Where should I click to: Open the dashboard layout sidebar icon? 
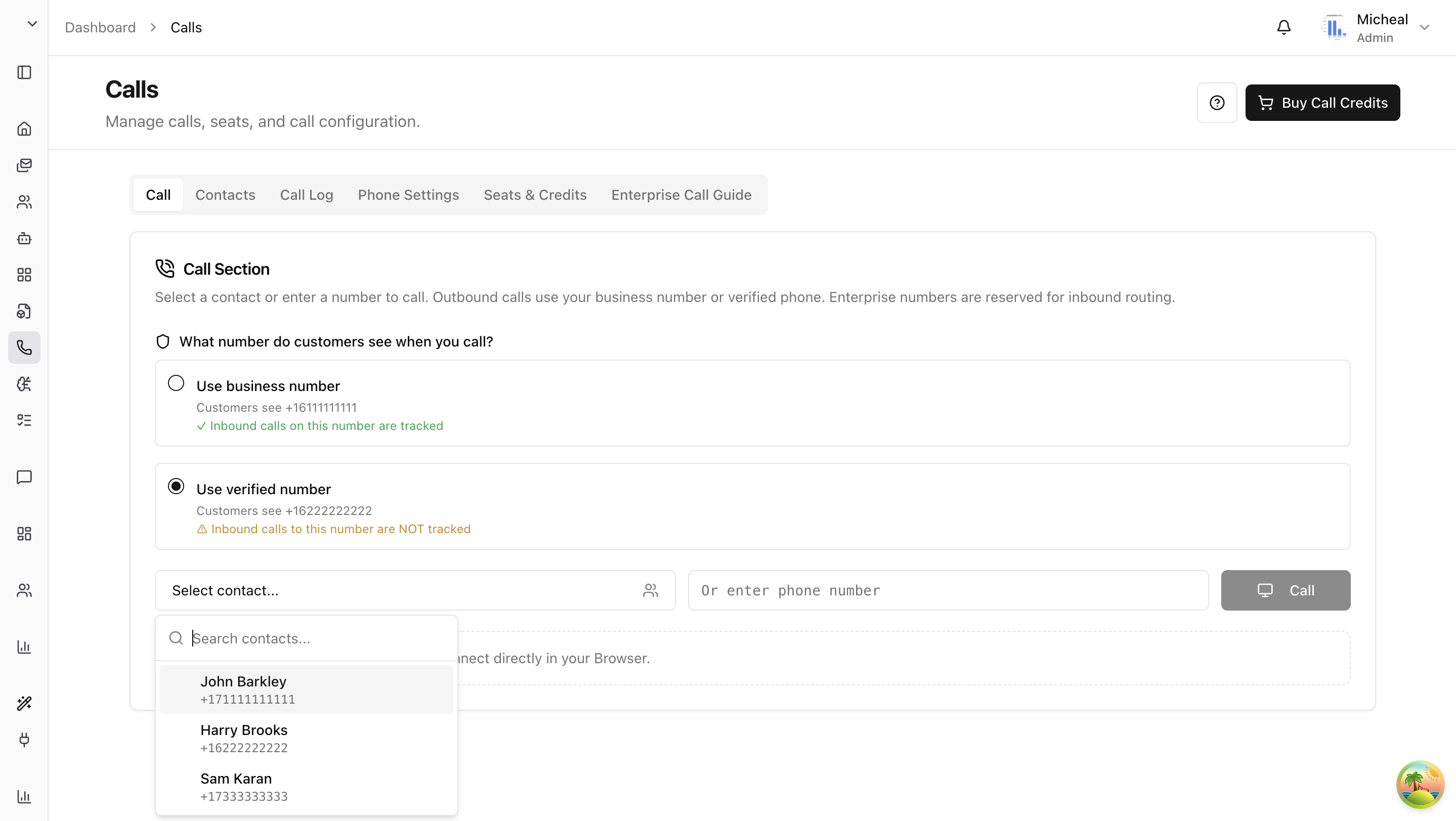pos(24,533)
